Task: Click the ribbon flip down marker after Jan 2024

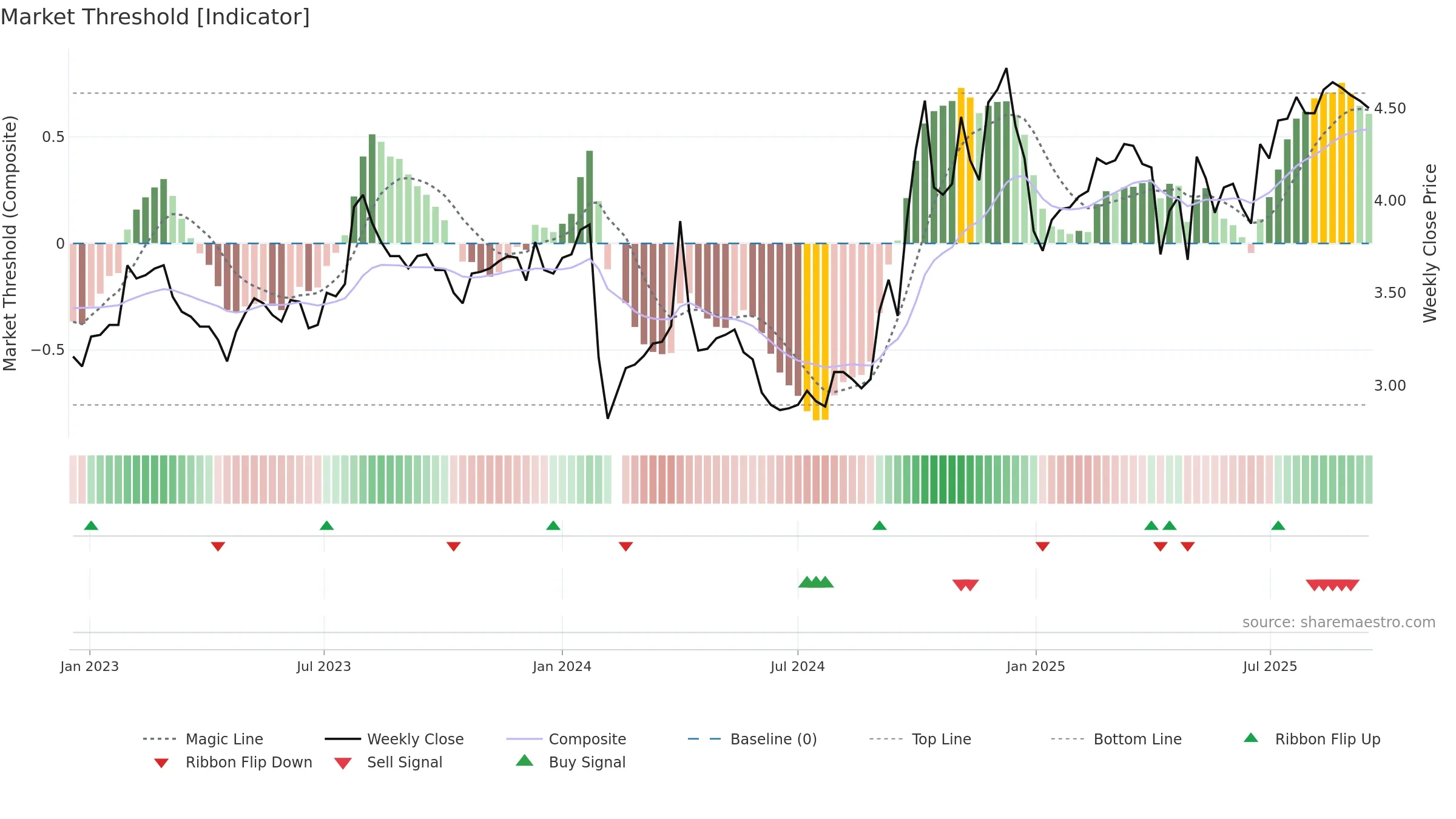Action: point(626,547)
